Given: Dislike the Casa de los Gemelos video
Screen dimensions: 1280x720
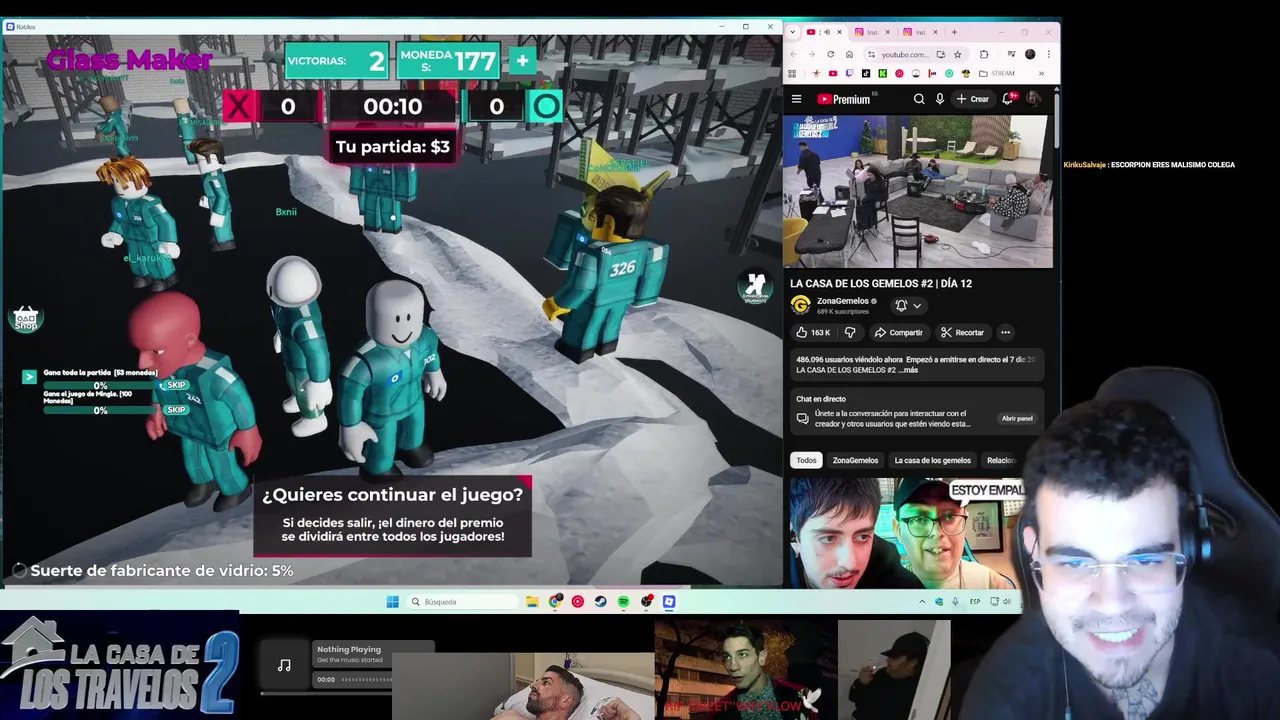Looking at the screenshot, I should (x=850, y=332).
